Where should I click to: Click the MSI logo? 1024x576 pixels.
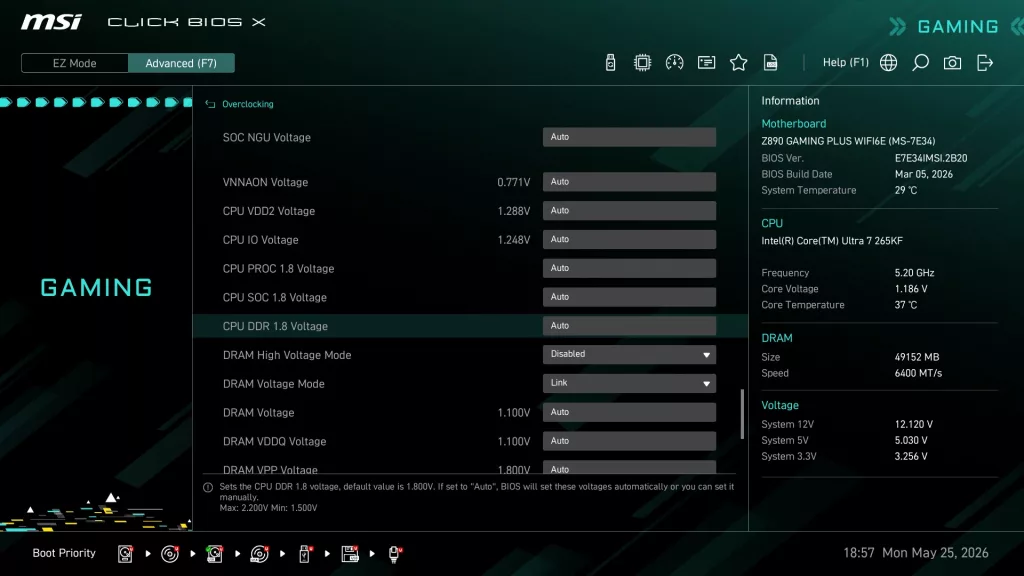coord(52,22)
